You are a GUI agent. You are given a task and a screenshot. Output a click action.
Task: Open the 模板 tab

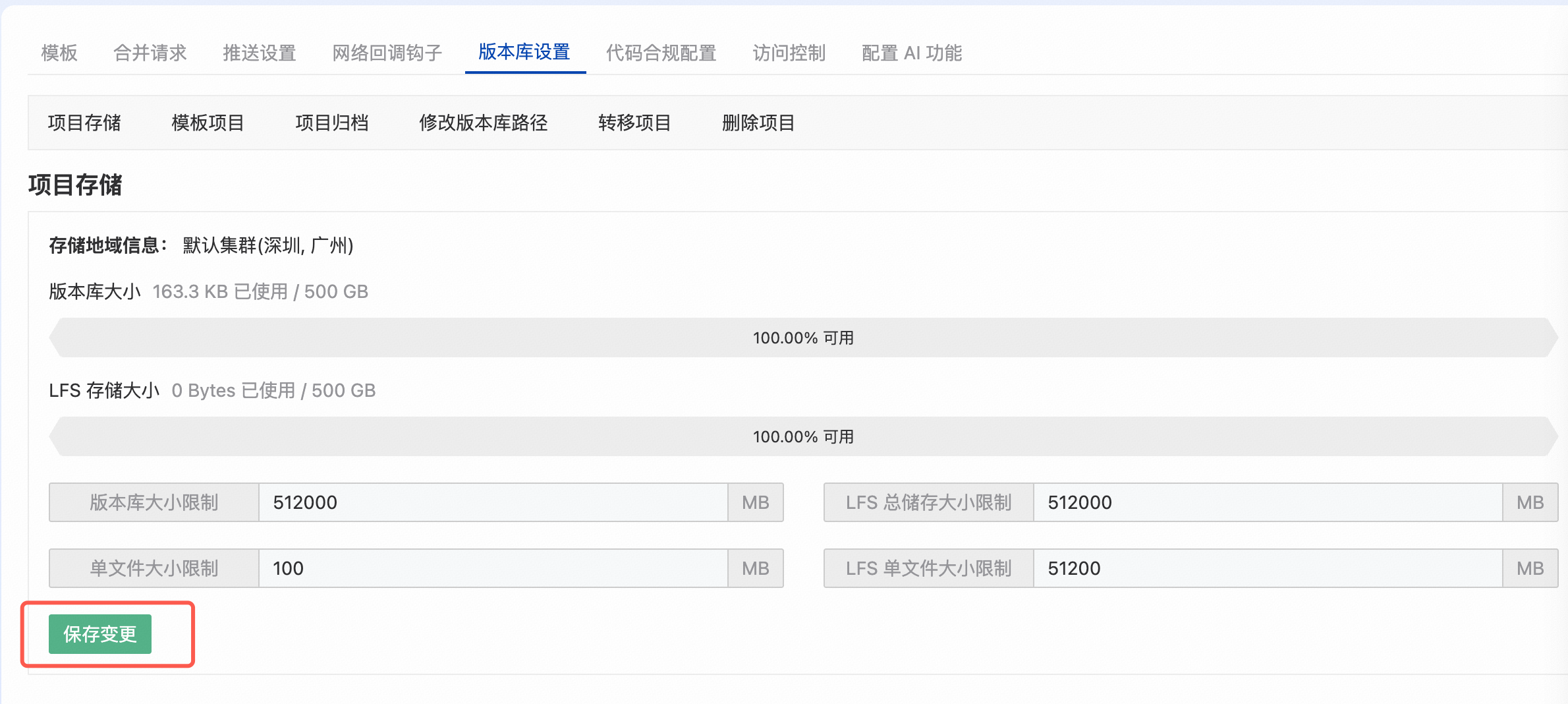pos(59,53)
